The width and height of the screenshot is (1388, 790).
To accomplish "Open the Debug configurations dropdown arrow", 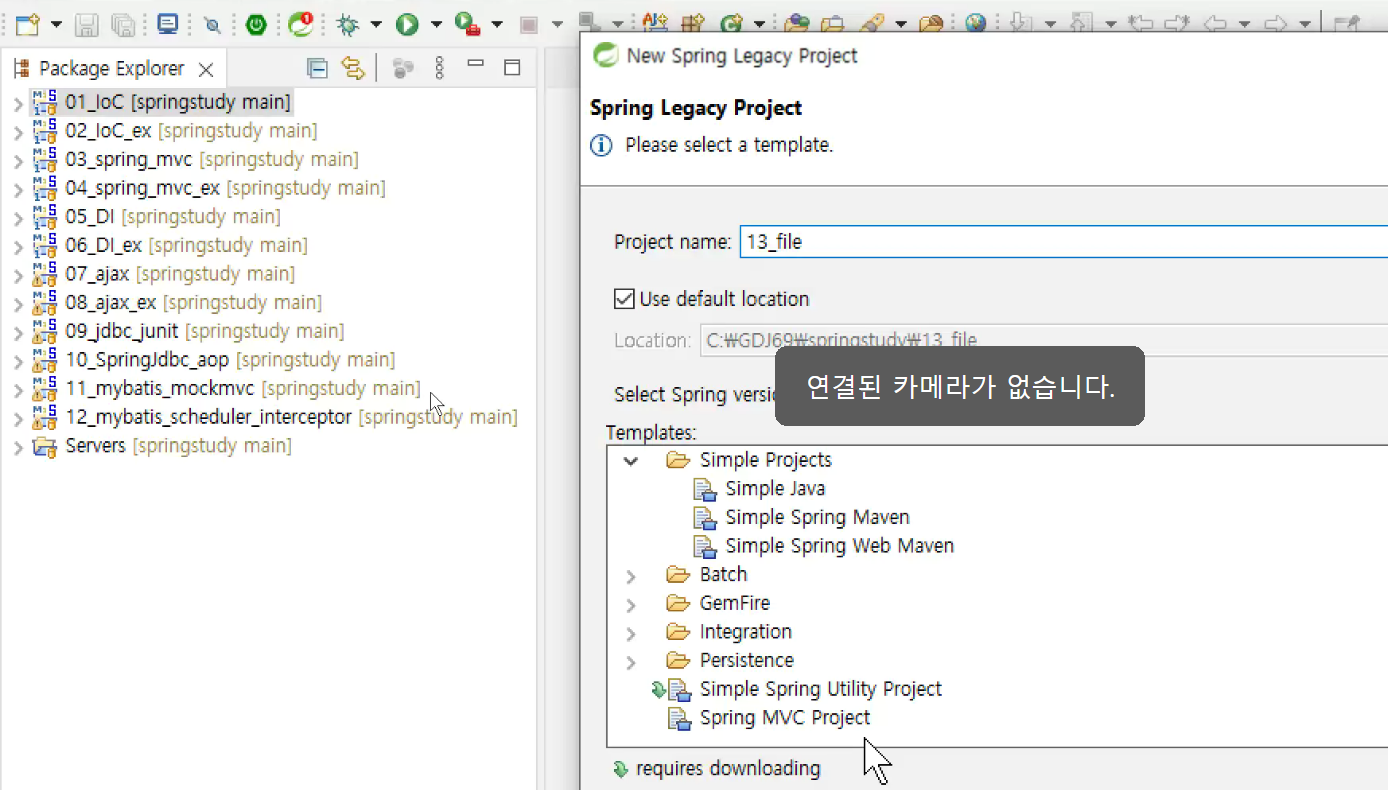I will 376,24.
